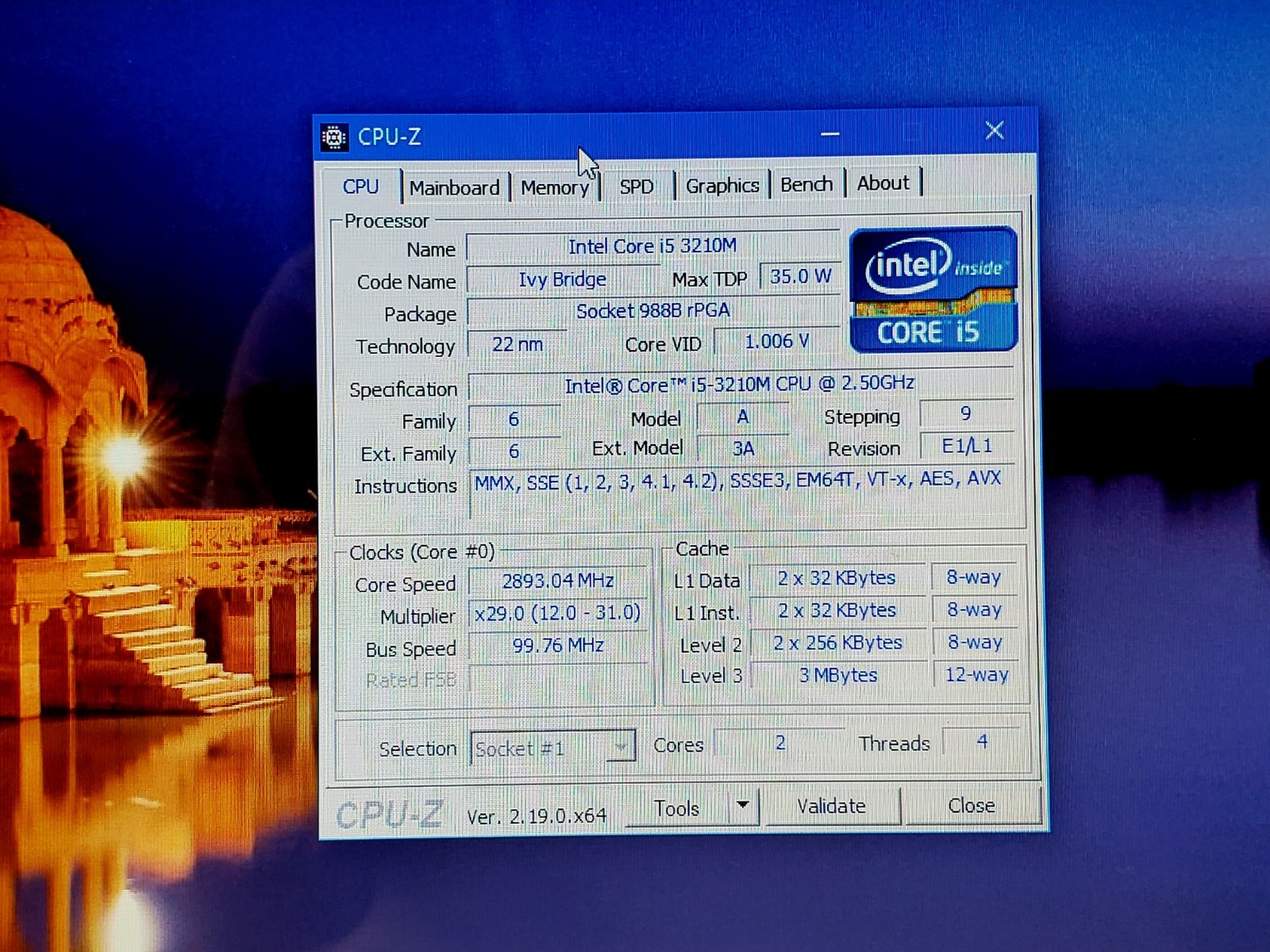The image size is (1270, 952).
Task: Open the Socket #1 selection dropdown
Action: click(x=552, y=748)
